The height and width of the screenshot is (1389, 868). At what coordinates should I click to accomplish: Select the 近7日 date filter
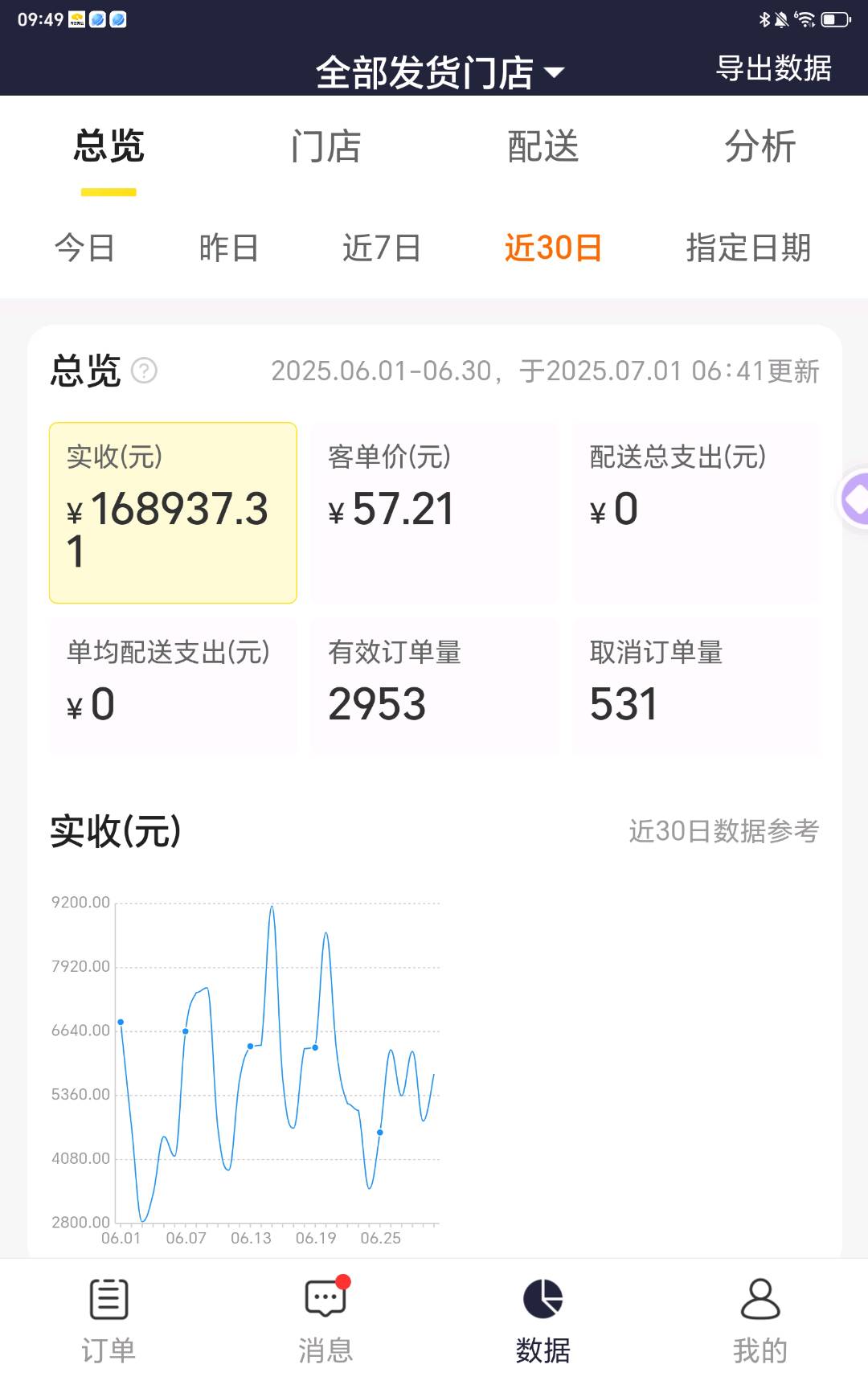coord(382,248)
